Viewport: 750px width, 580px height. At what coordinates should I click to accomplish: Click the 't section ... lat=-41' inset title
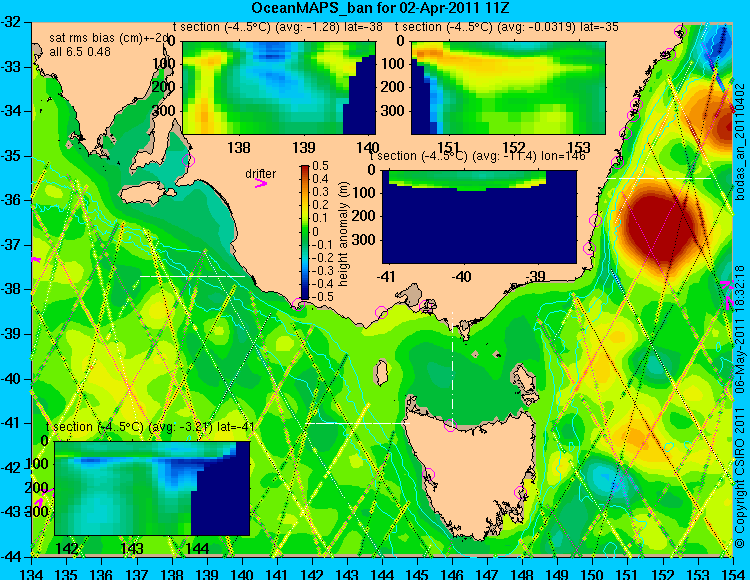150,427
